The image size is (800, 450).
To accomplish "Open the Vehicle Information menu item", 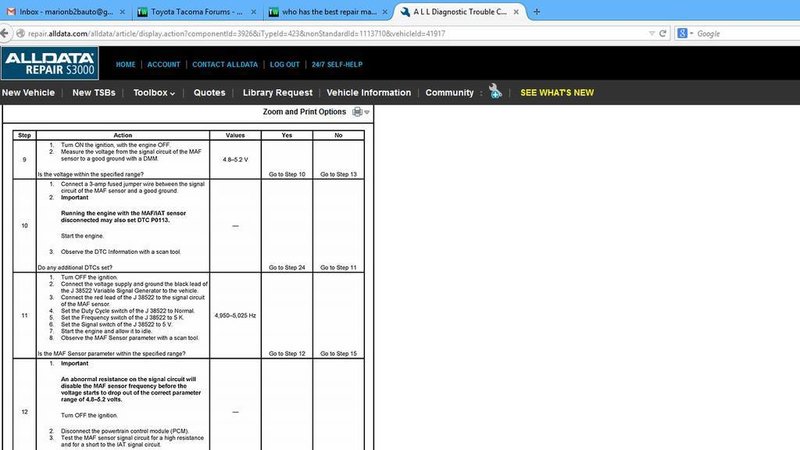I will (369, 93).
